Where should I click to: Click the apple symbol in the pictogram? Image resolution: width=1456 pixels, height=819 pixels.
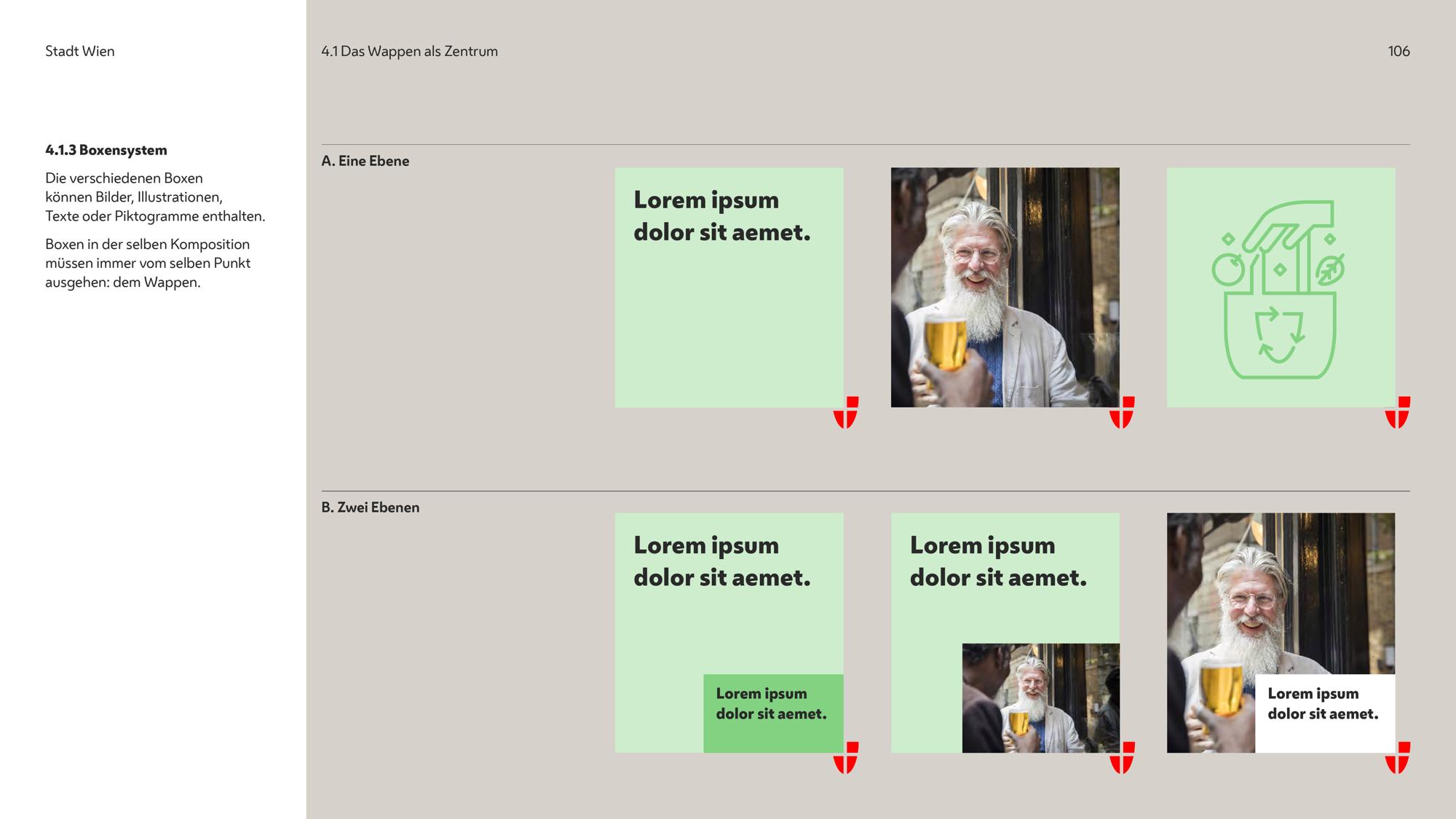pyautogui.click(x=1228, y=269)
